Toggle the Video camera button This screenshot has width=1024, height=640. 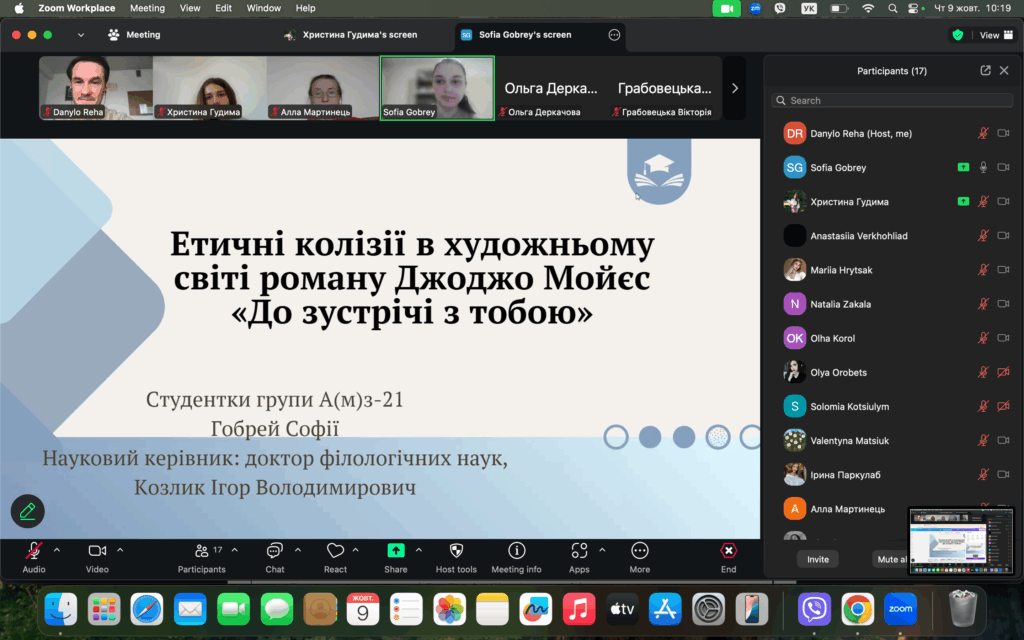click(97, 551)
